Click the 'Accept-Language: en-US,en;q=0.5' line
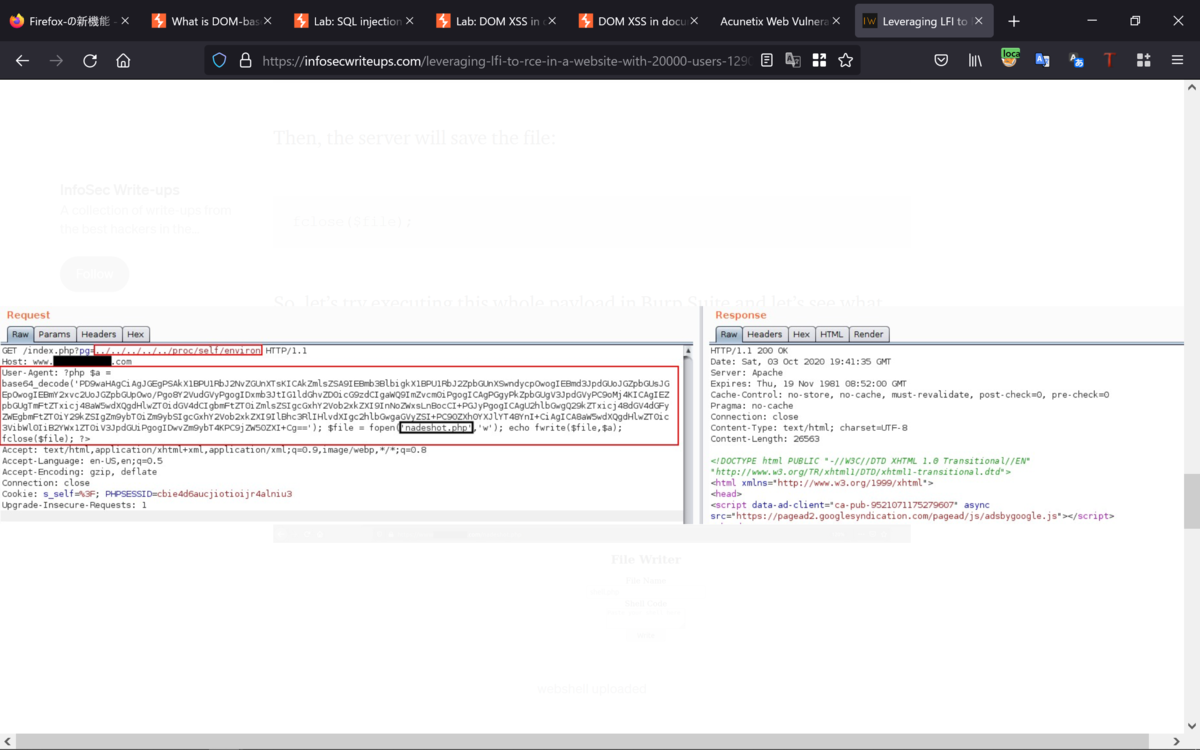1200x750 pixels. click(x=82, y=461)
